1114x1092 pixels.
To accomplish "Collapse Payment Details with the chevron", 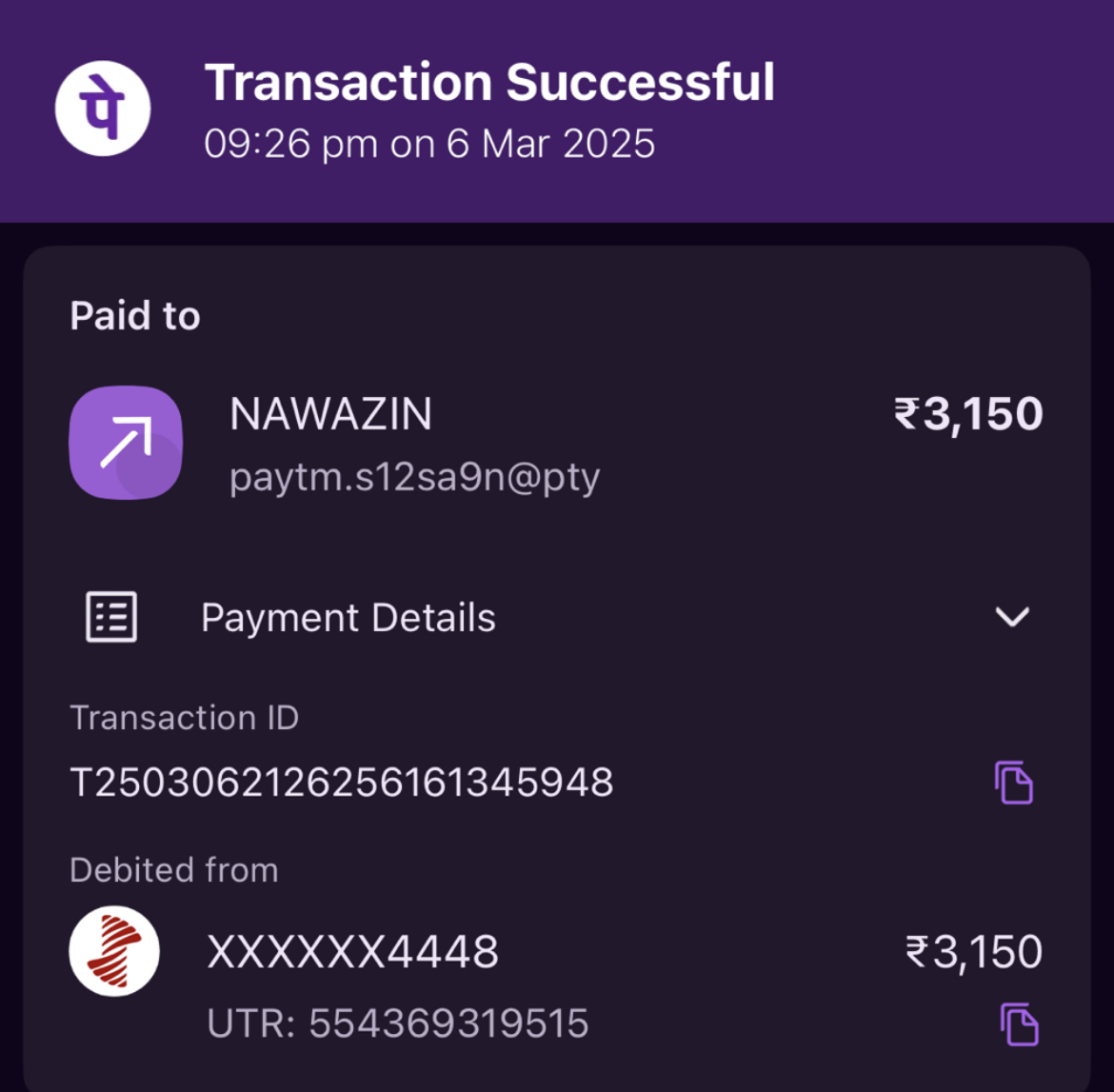I will coord(1011,617).
